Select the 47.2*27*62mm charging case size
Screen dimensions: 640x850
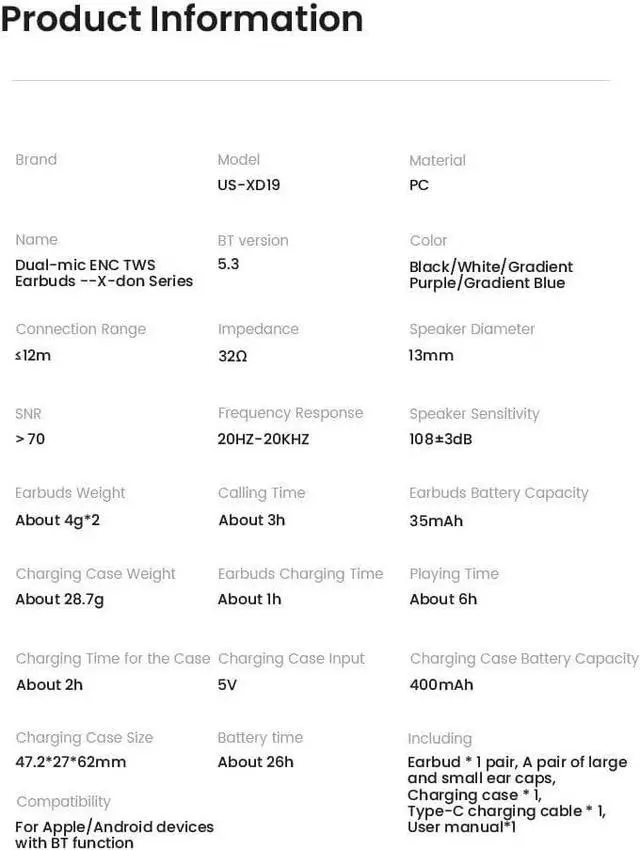click(x=71, y=762)
